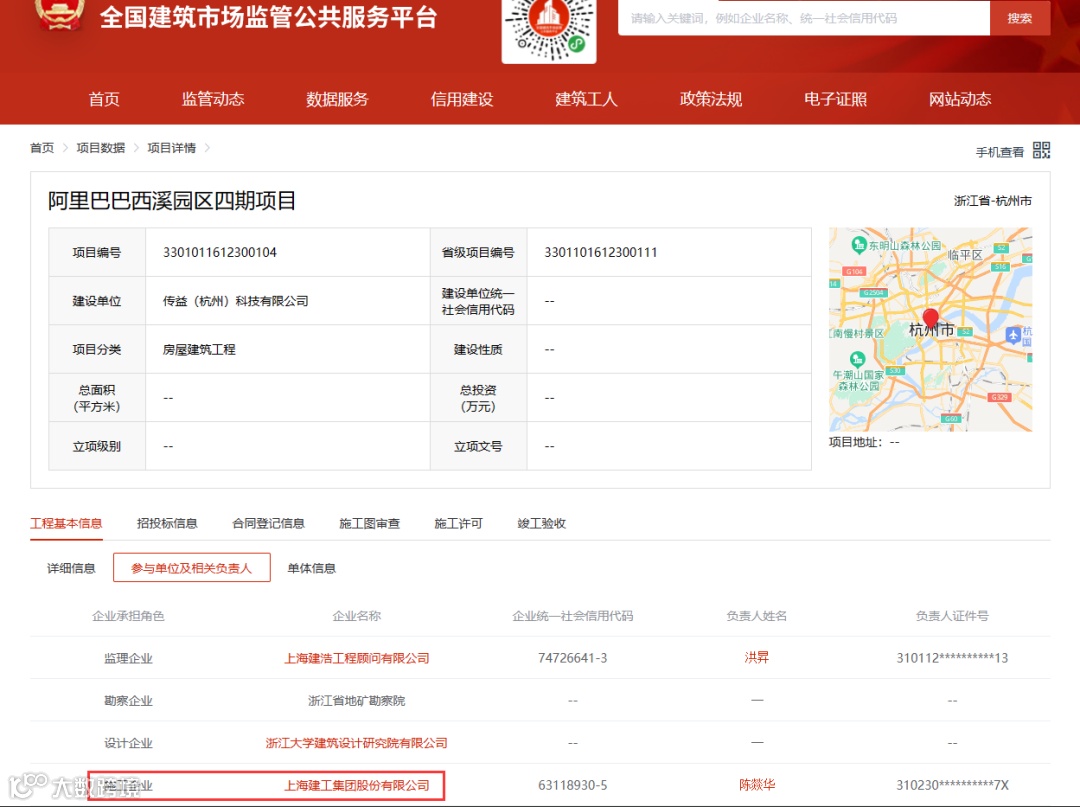Click the 设计企业 role cell

(x=128, y=743)
